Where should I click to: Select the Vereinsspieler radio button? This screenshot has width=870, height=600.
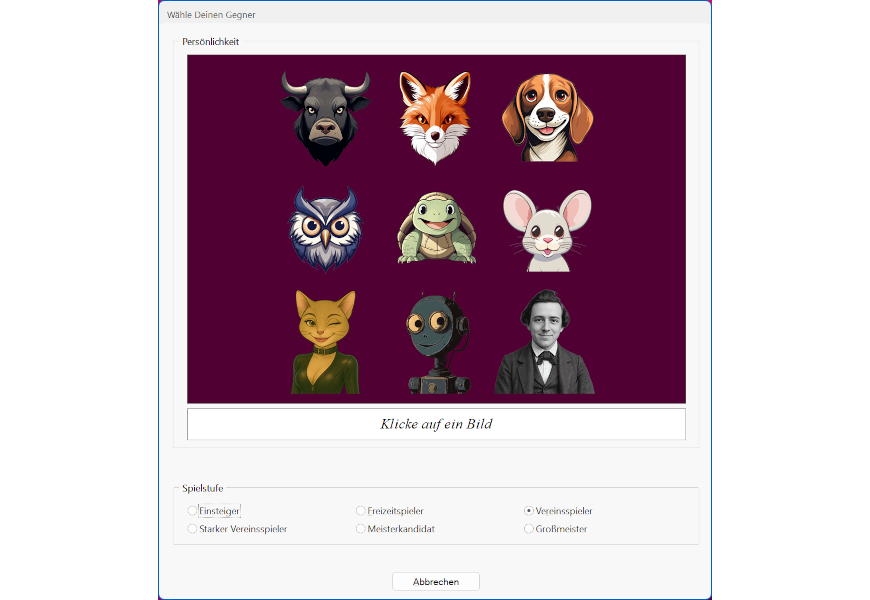tap(528, 510)
